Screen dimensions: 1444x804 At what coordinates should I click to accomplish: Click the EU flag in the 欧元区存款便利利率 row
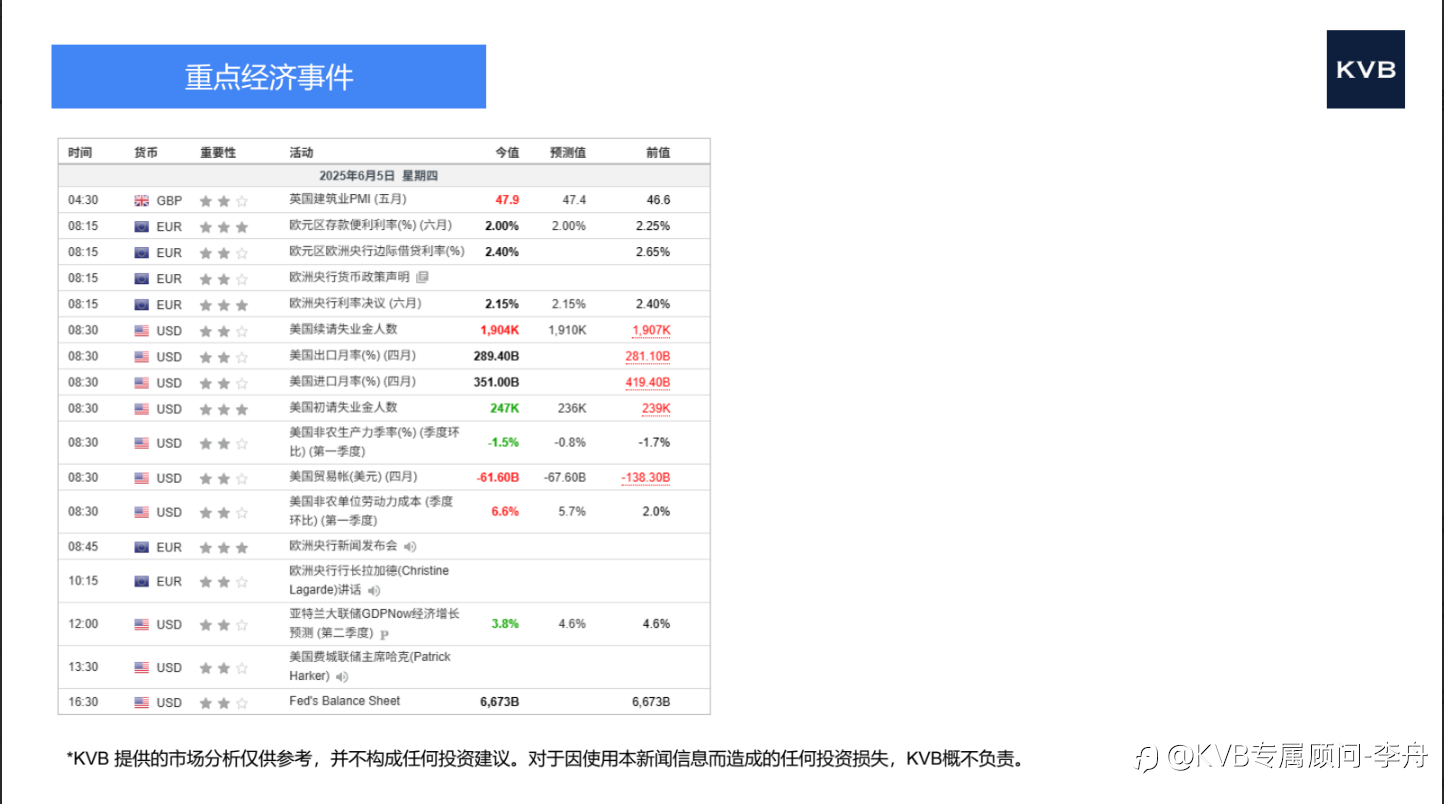pos(141,227)
